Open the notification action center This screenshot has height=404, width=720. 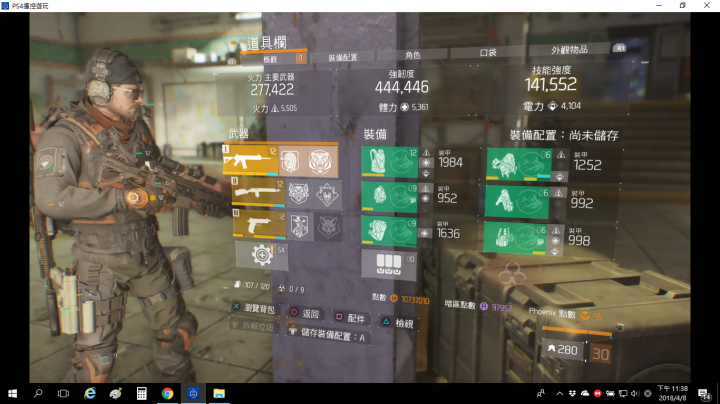[x=703, y=393]
